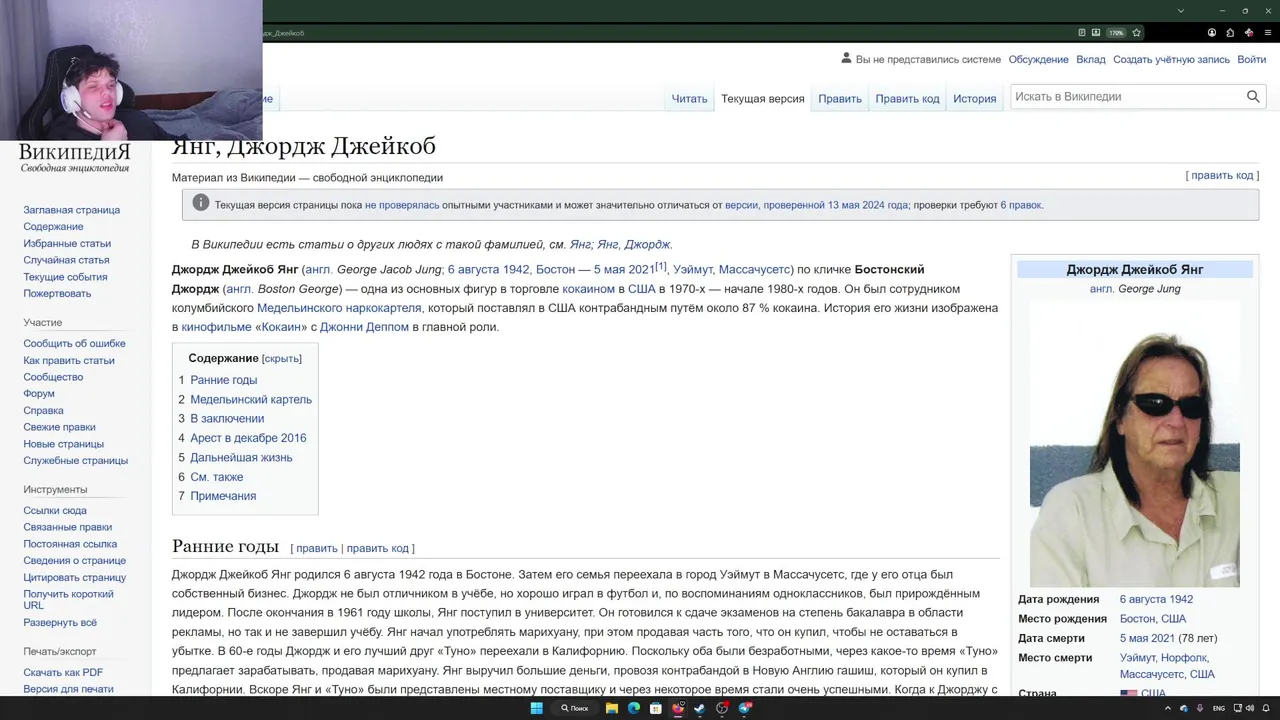Click 'Получить короткий URL' in sidebar
The image size is (1280, 720).
(68, 599)
